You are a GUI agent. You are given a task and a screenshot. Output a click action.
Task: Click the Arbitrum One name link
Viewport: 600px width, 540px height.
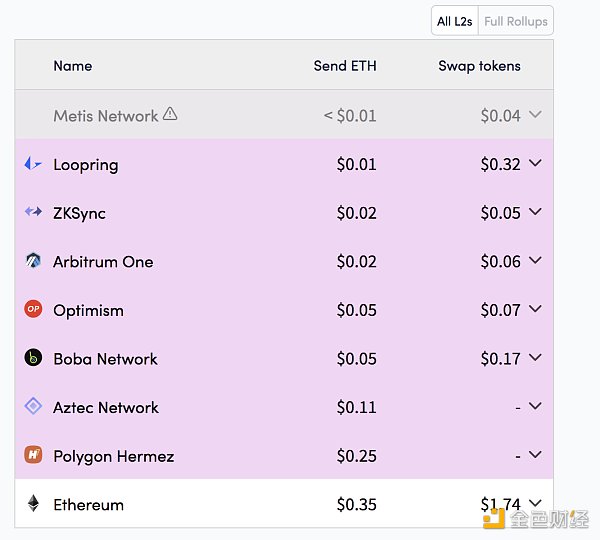(x=103, y=262)
